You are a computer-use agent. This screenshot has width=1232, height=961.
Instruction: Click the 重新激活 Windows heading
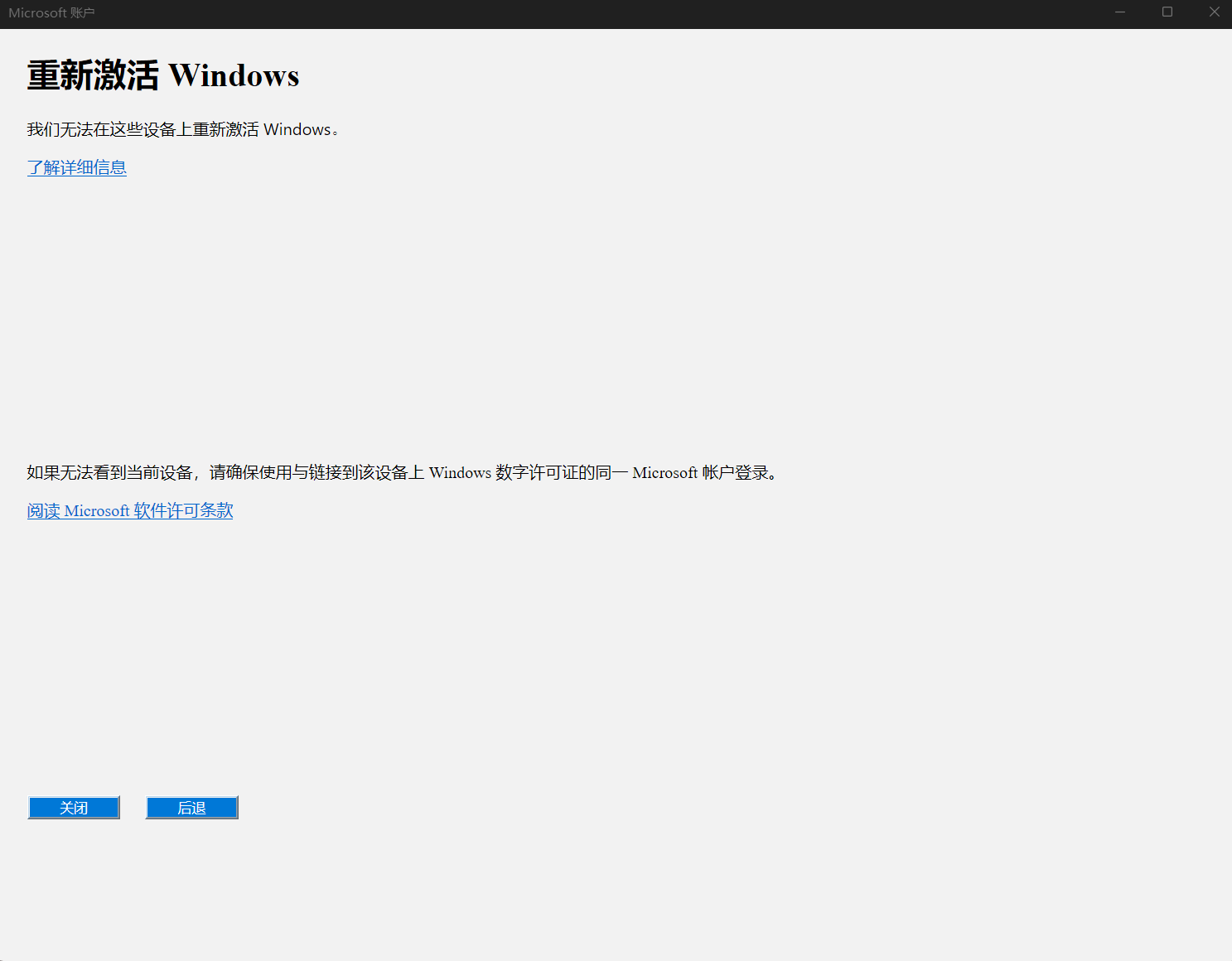(x=163, y=75)
